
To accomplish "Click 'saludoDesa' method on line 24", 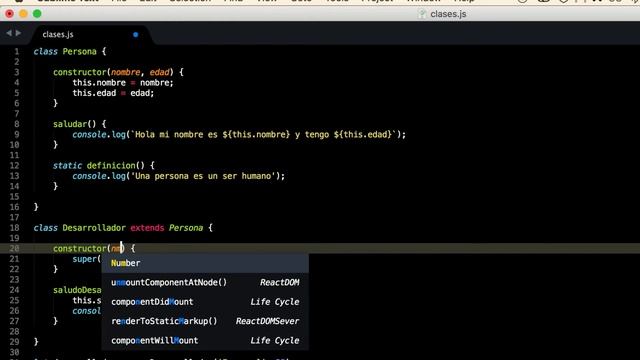I will [77, 290].
